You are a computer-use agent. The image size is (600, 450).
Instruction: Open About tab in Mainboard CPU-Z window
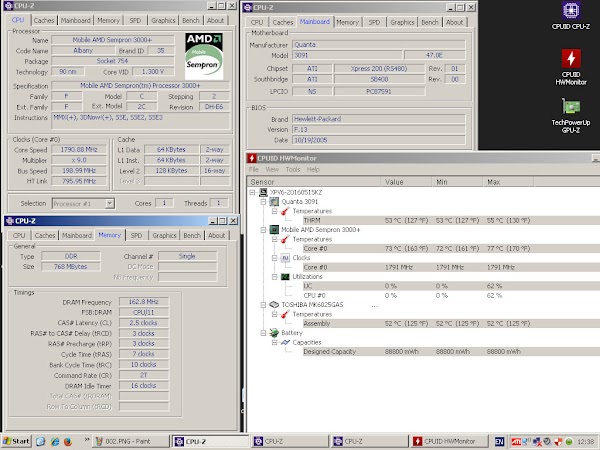454,22
